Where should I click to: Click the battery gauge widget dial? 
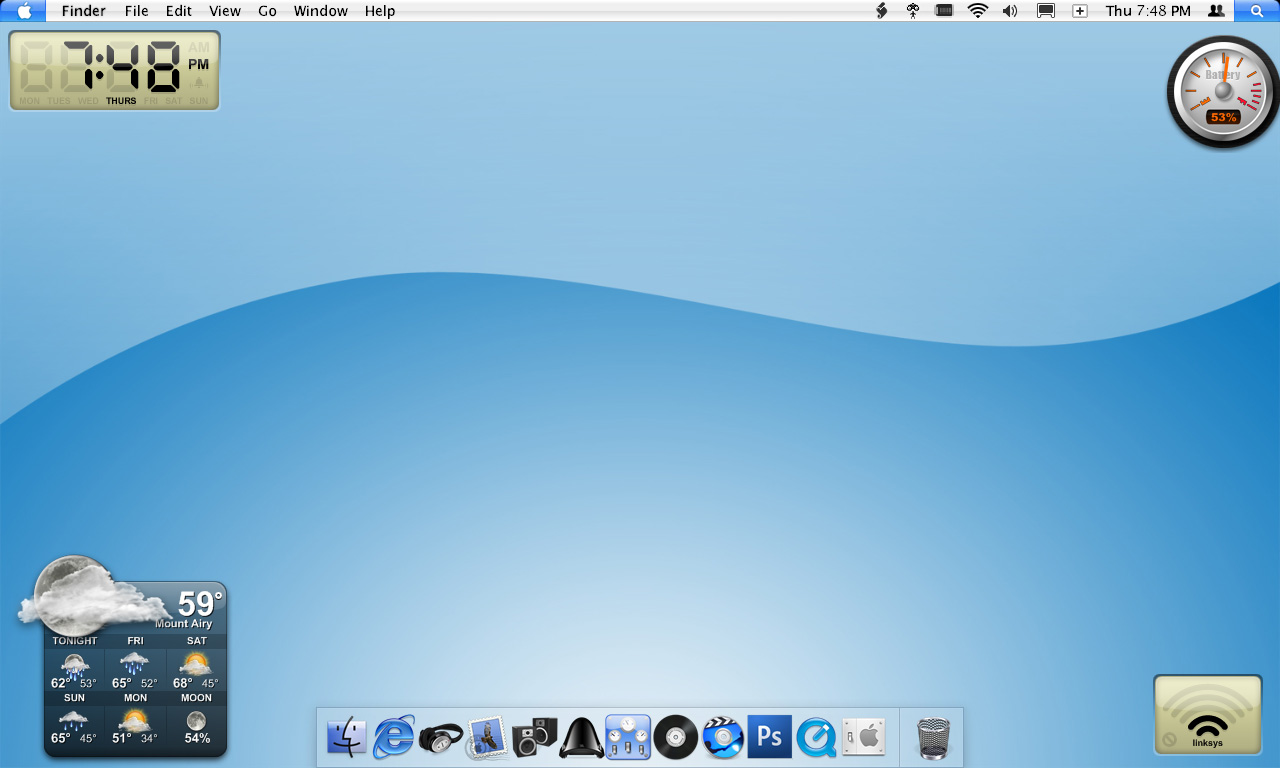pos(1223,92)
